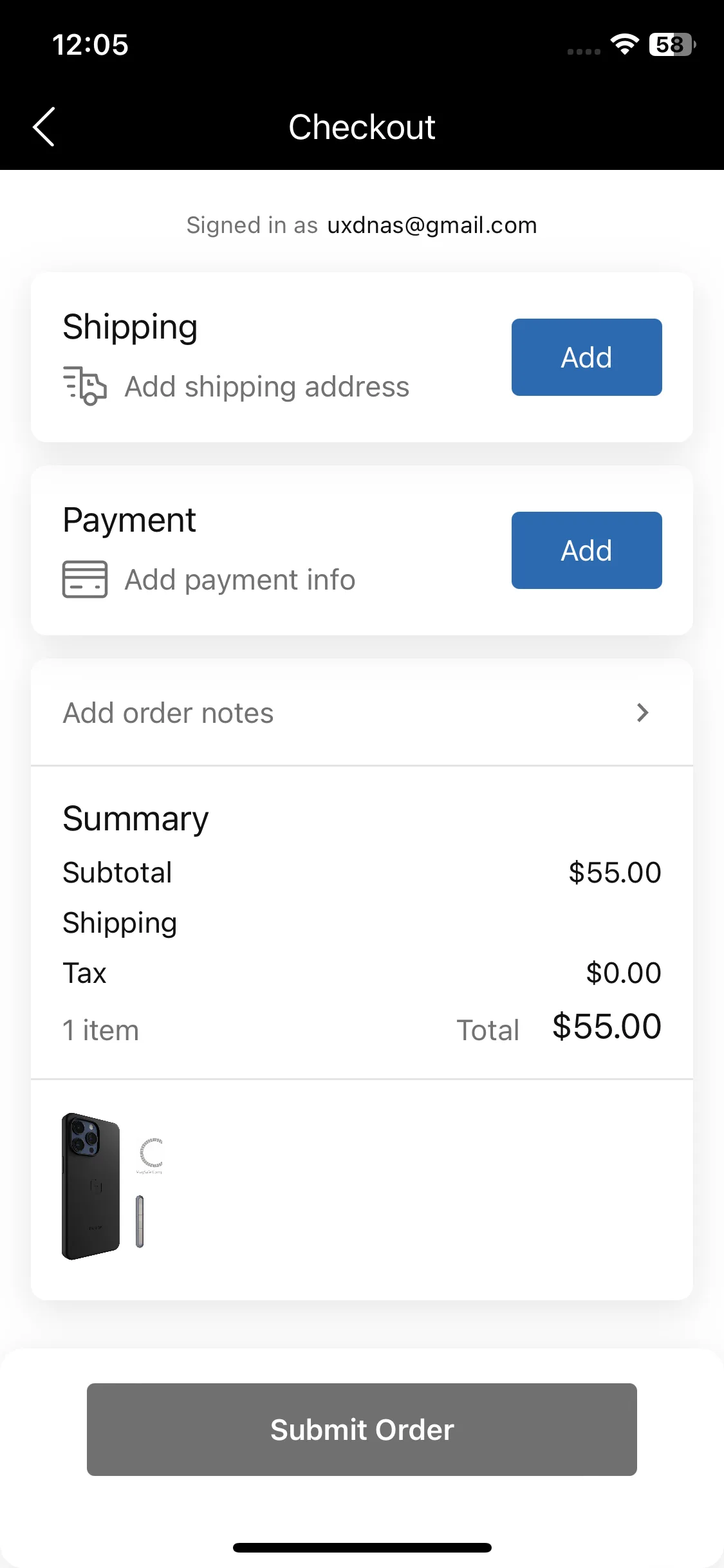Image resolution: width=724 pixels, height=1568 pixels.
Task: Tap the Checkout page title
Action: tap(362, 127)
